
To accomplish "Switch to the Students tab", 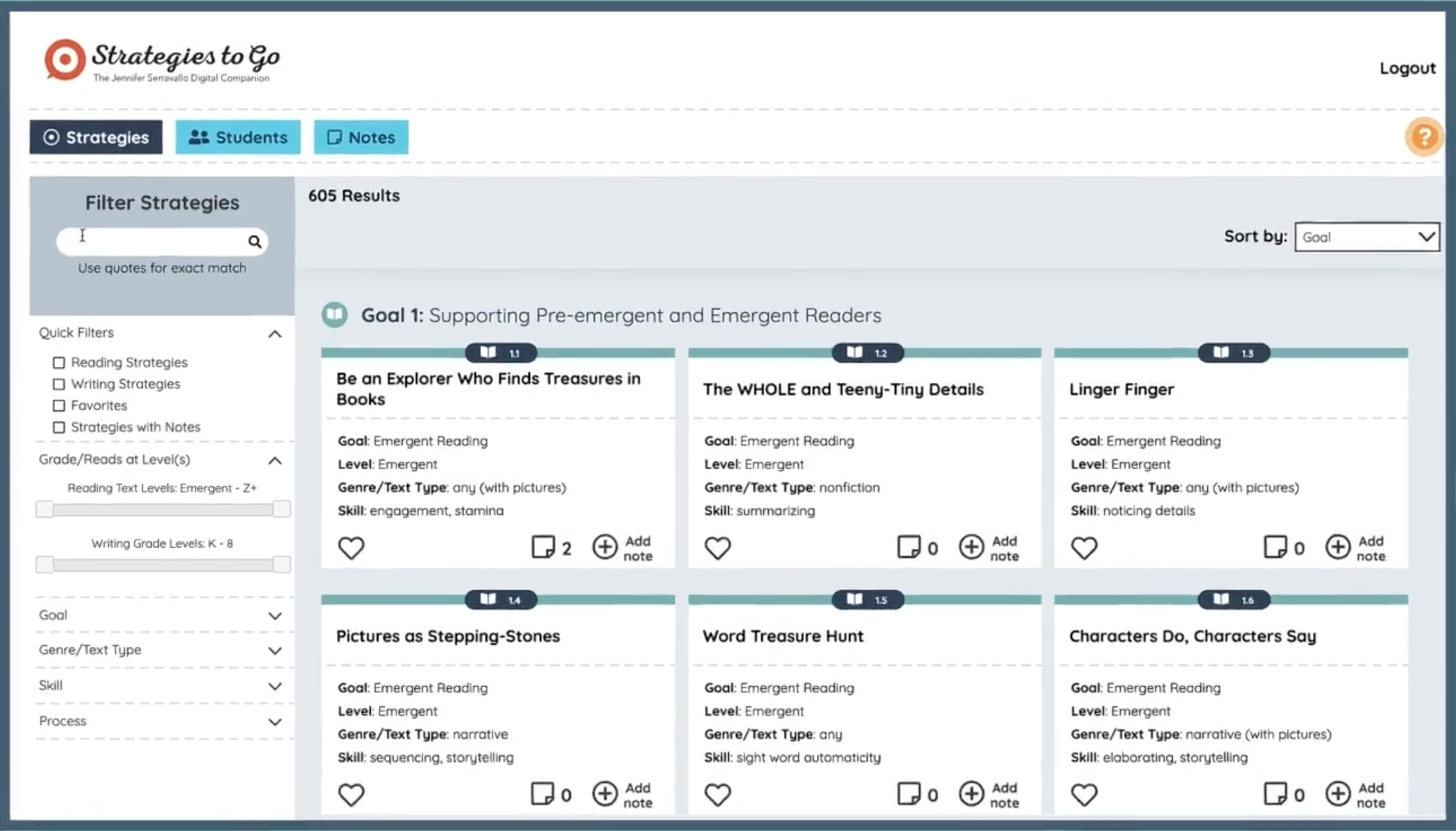I will (x=238, y=137).
